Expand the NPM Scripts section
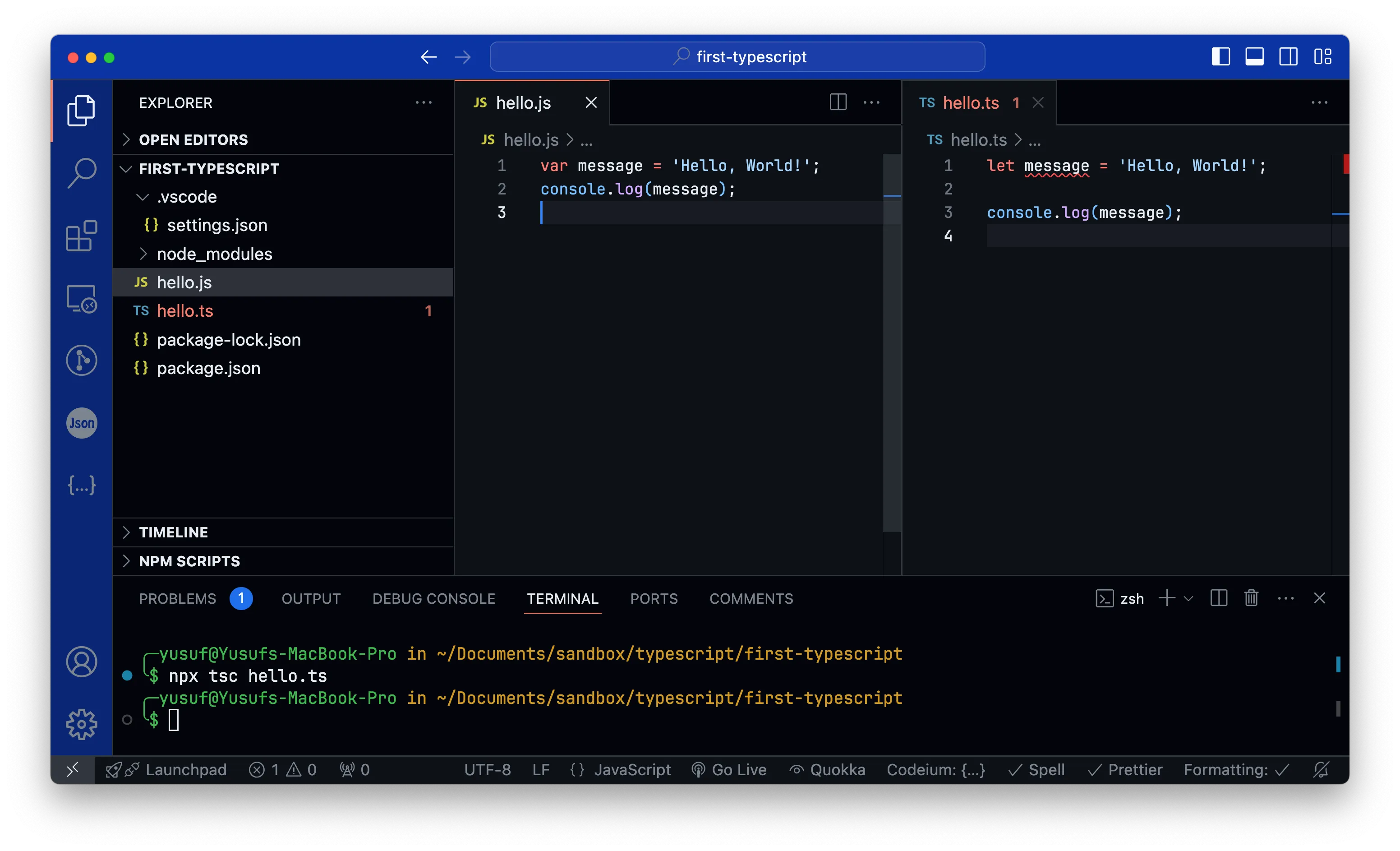This screenshot has width=1400, height=851. [283, 562]
